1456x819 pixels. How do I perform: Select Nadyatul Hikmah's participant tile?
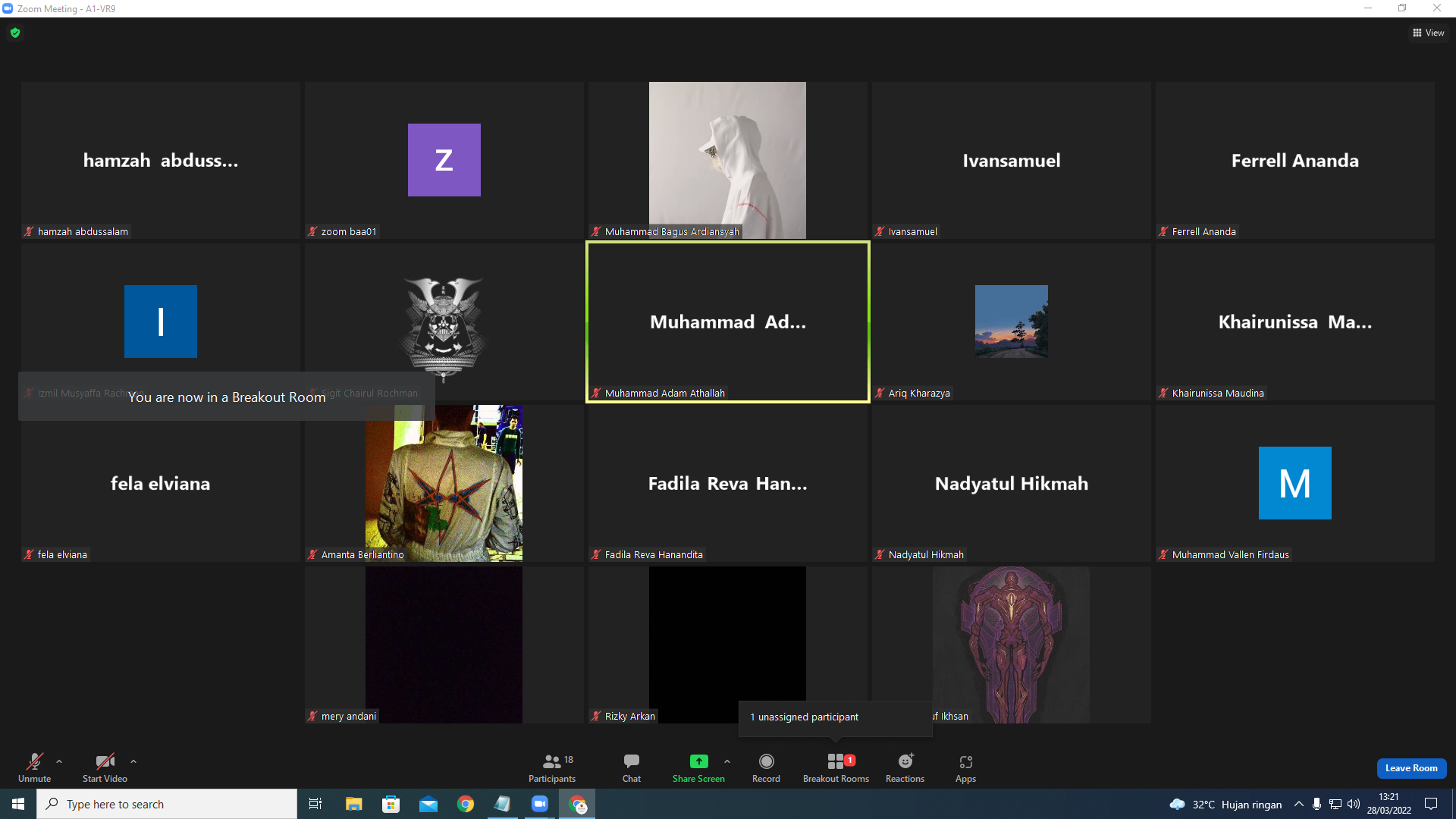coord(1012,483)
